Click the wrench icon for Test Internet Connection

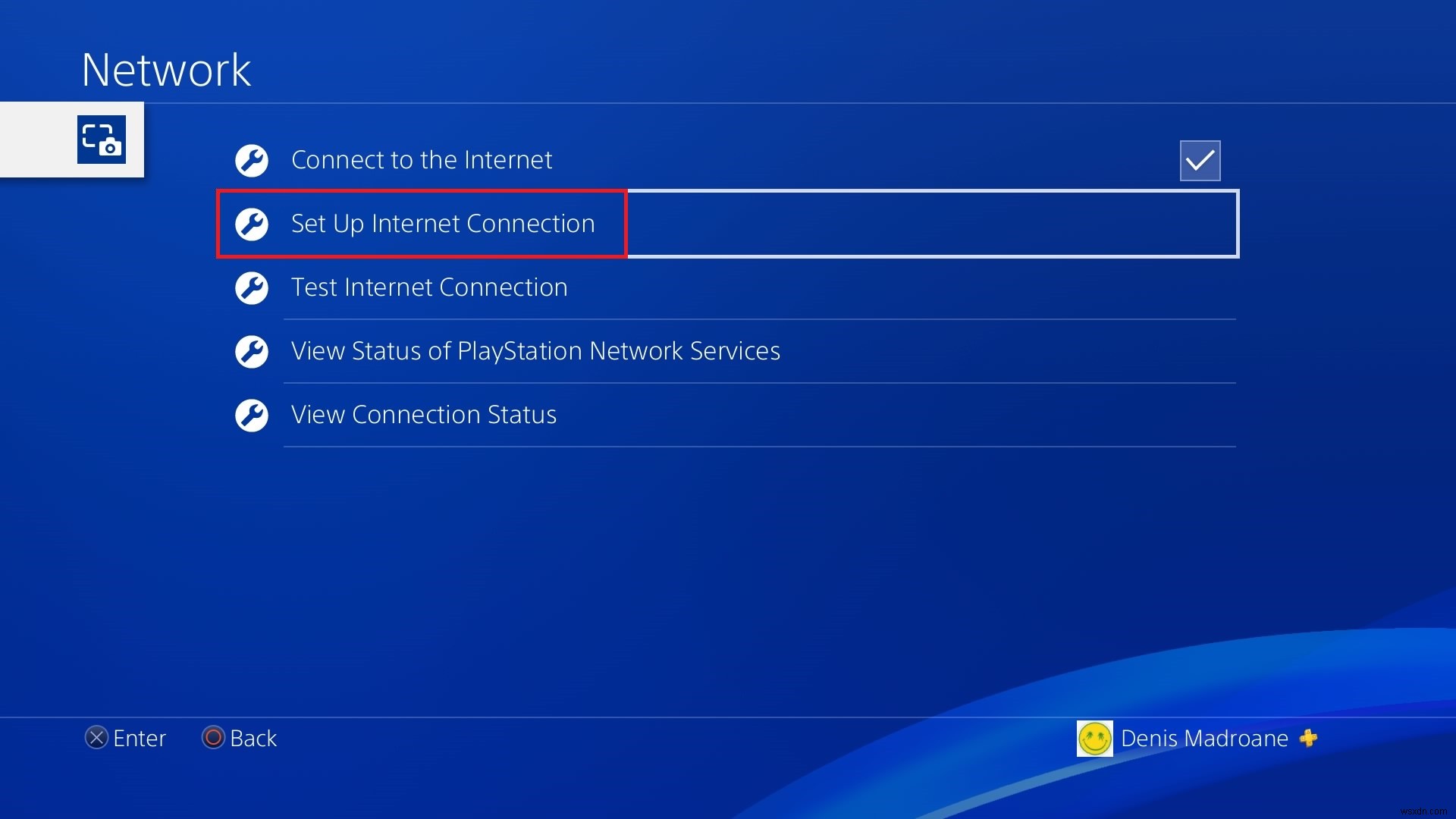click(253, 287)
